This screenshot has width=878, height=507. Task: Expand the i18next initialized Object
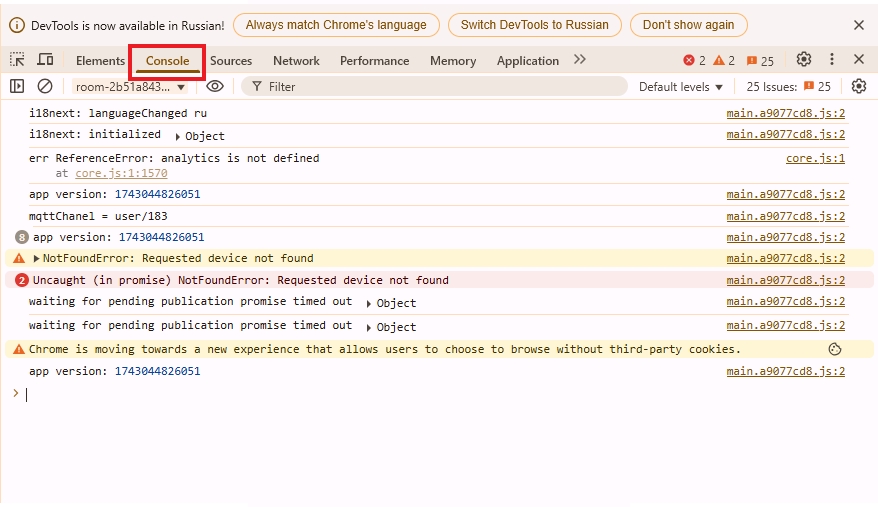(x=178, y=136)
